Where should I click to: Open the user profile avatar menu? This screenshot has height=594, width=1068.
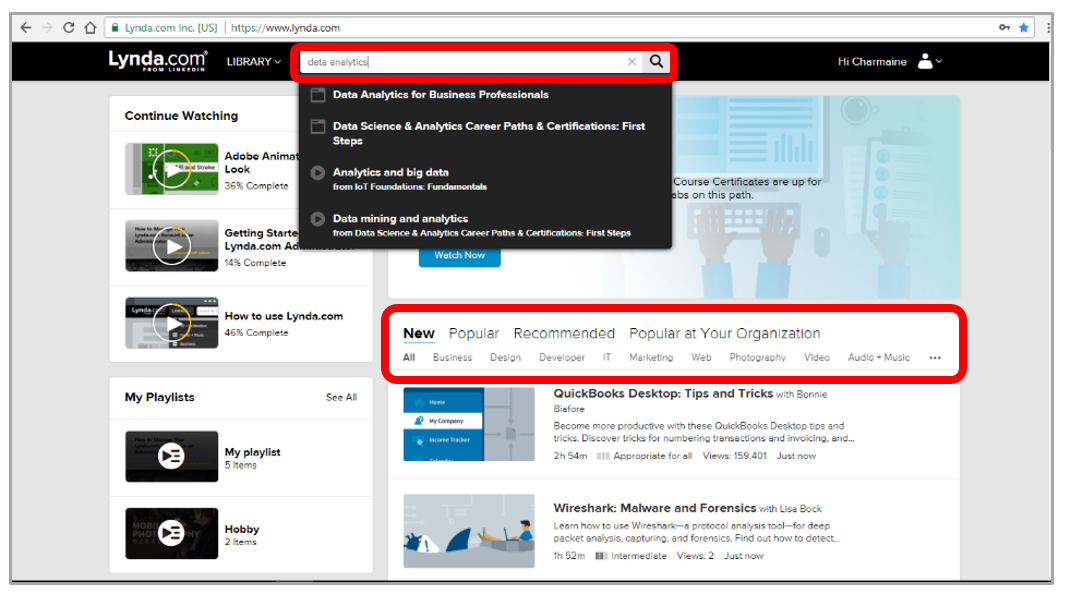click(930, 61)
